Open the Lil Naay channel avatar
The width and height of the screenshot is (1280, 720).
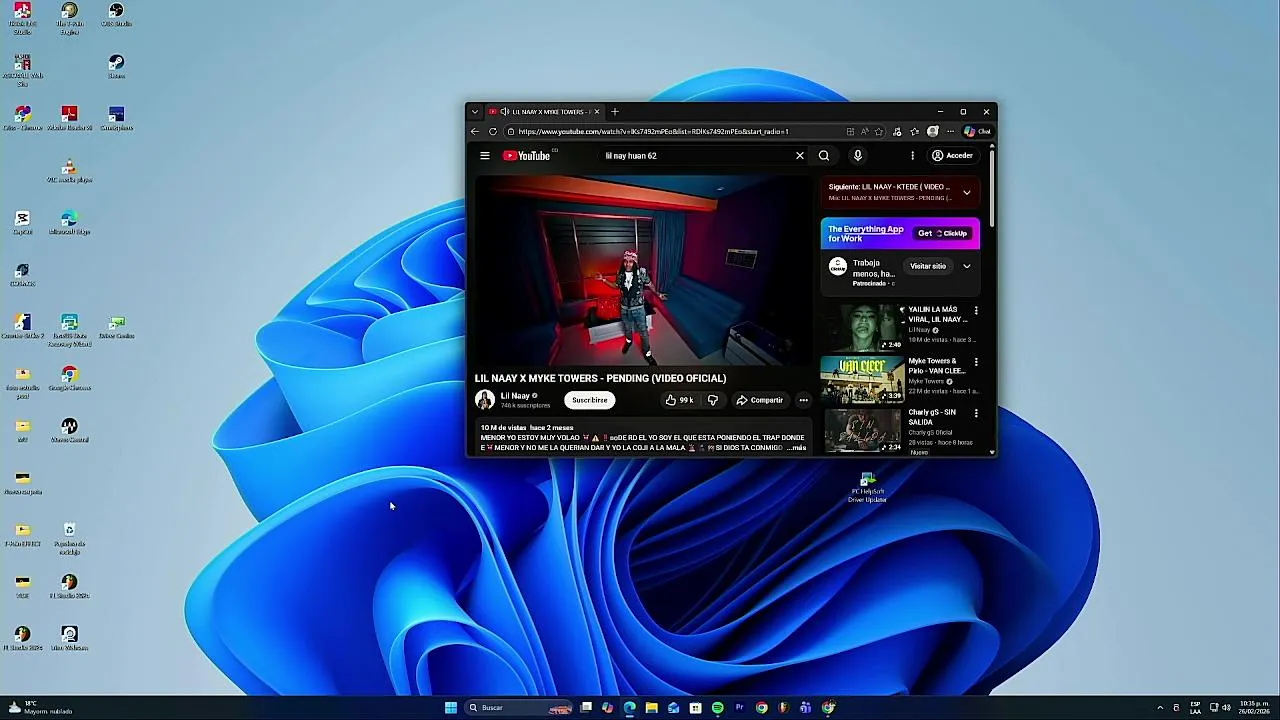click(485, 400)
